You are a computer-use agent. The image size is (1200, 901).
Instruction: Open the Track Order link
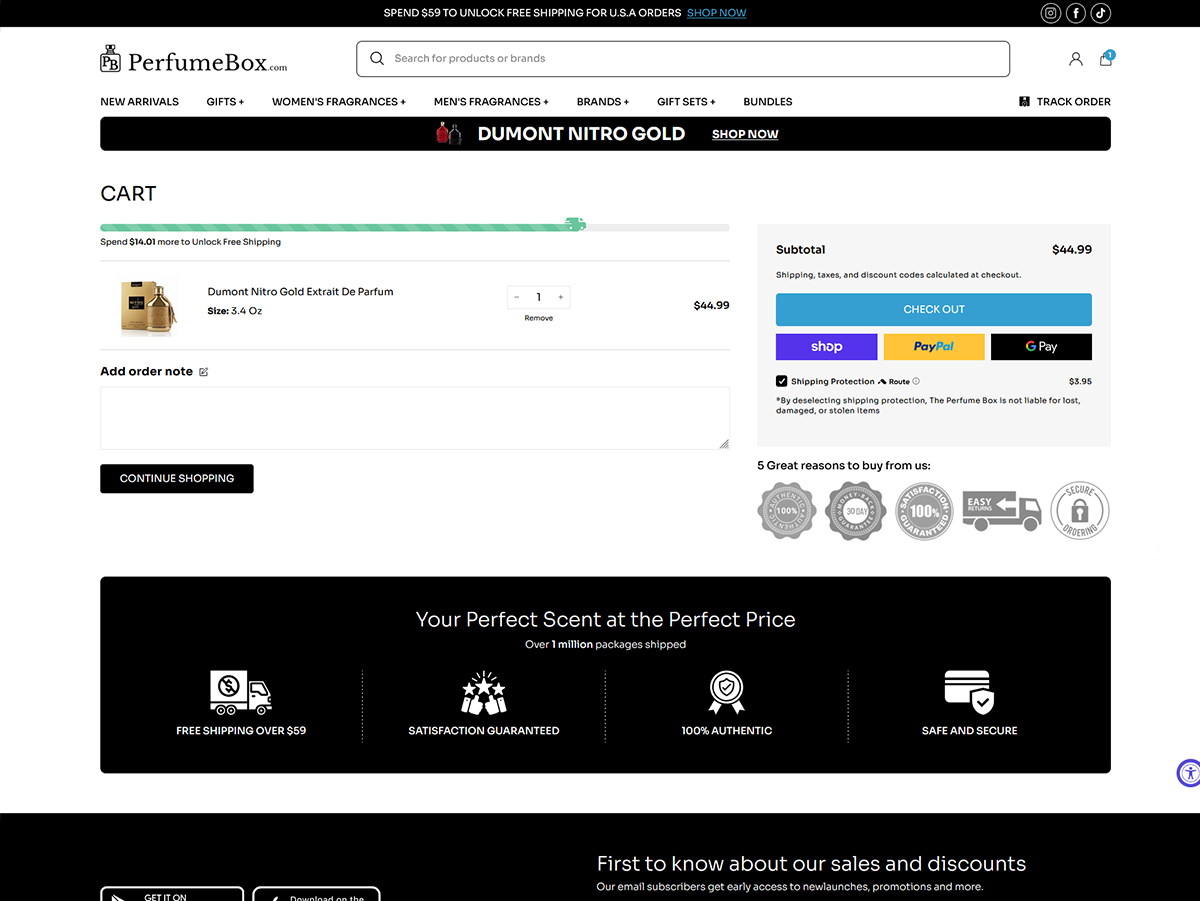tap(1074, 102)
